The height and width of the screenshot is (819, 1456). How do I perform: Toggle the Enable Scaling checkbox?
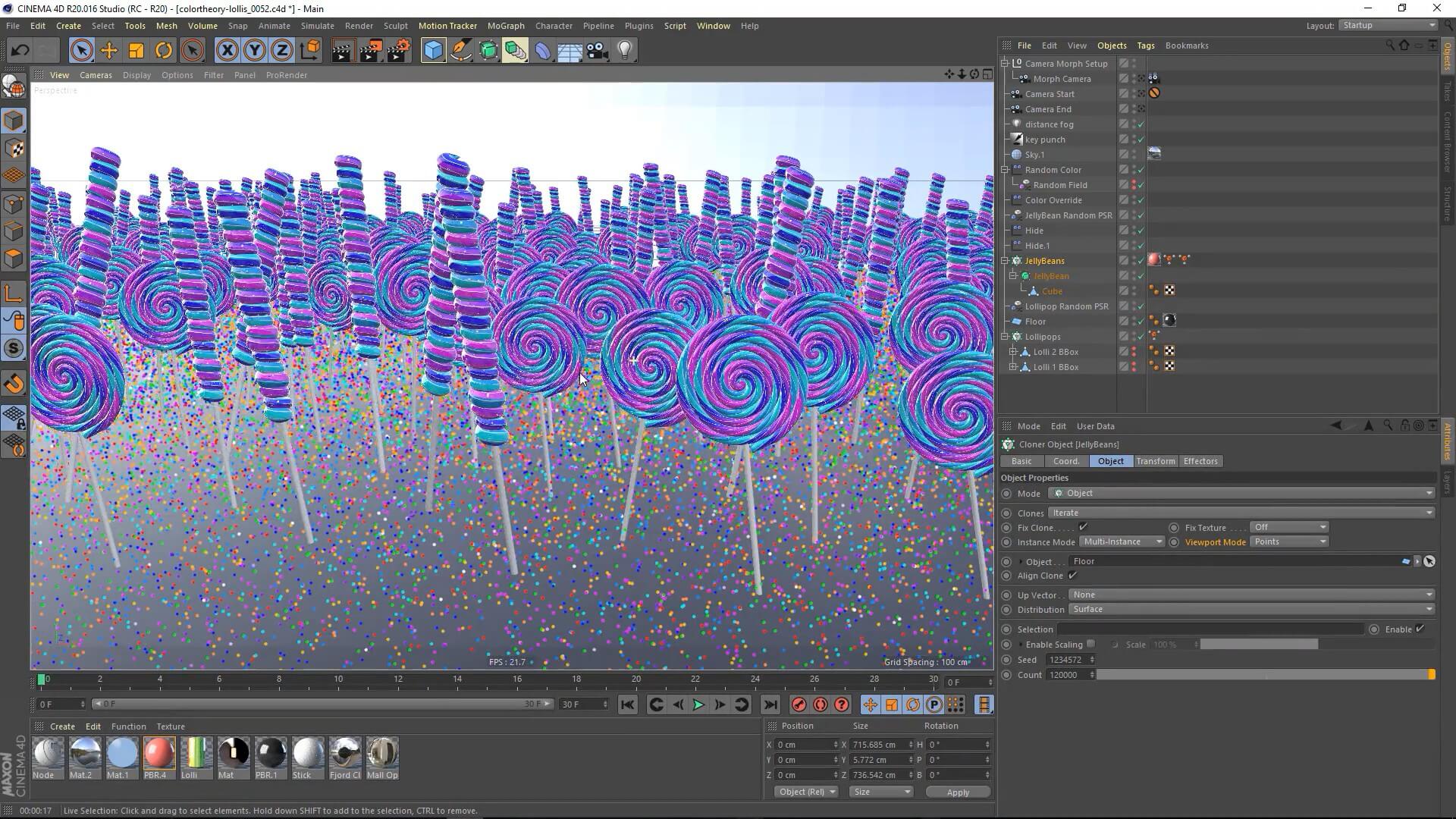[1090, 644]
